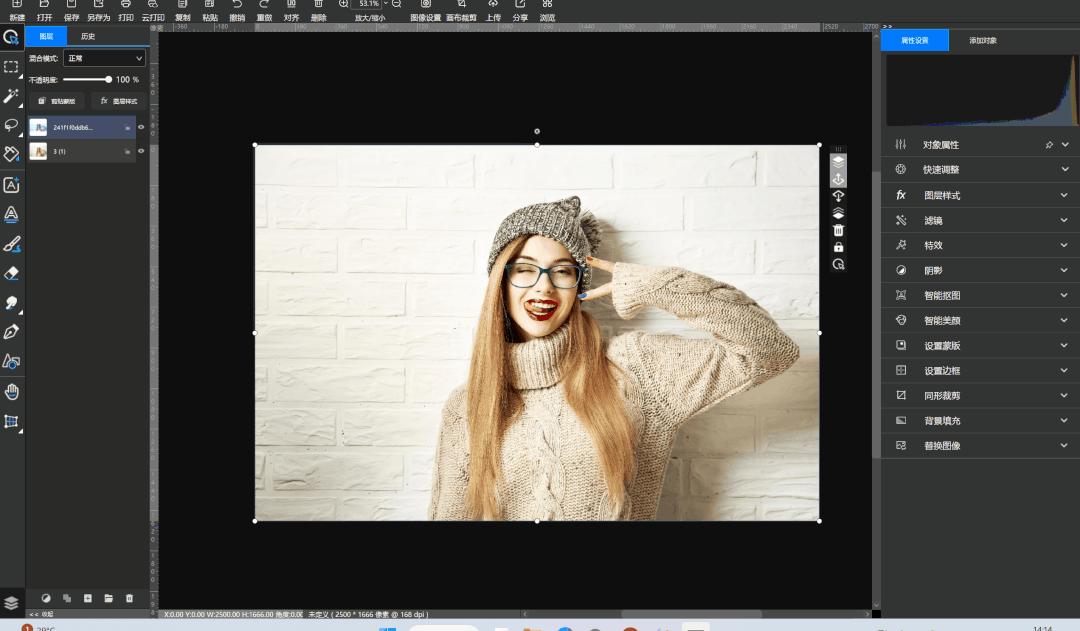Select the magic wand tool
Image resolution: width=1080 pixels, height=631 pixels.
tap(11, 96)
